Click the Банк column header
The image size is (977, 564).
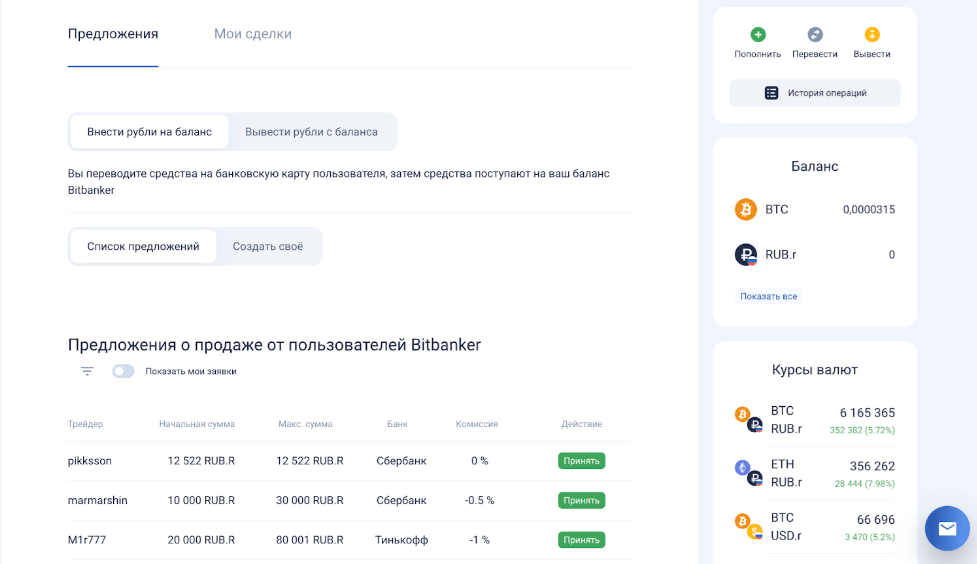(397, 424)
